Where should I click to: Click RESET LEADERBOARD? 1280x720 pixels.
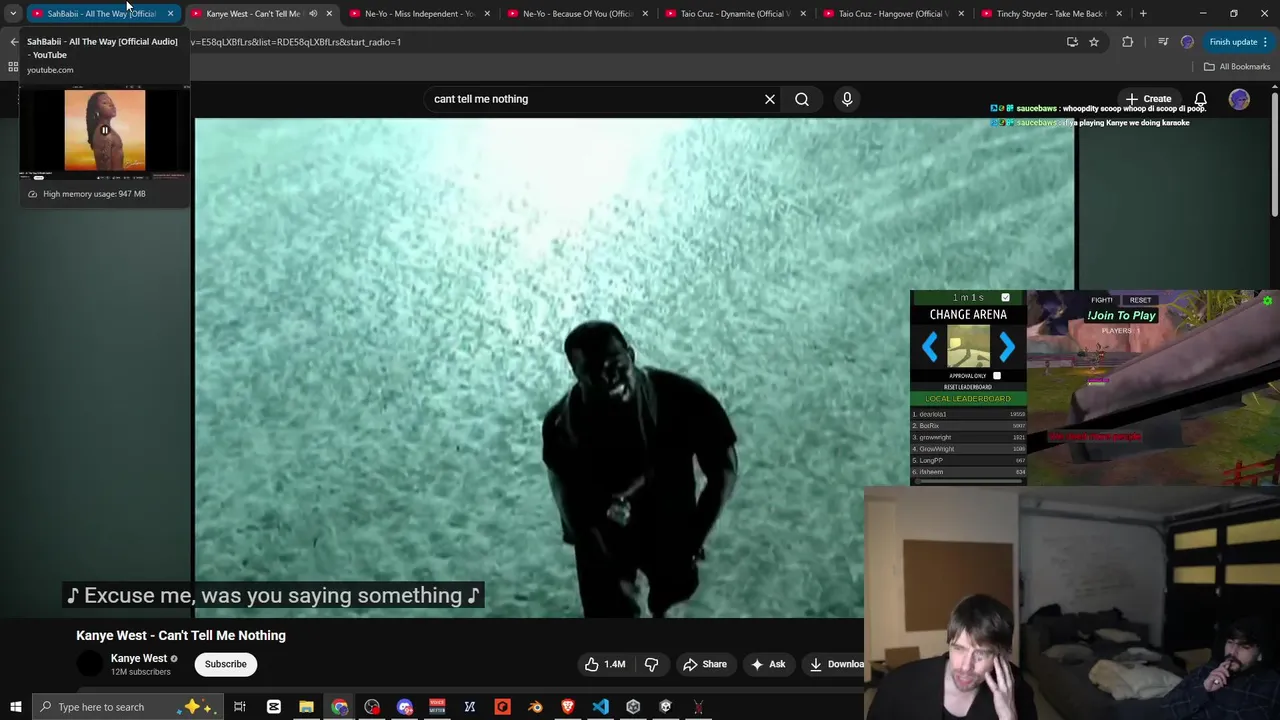[968, 387]
